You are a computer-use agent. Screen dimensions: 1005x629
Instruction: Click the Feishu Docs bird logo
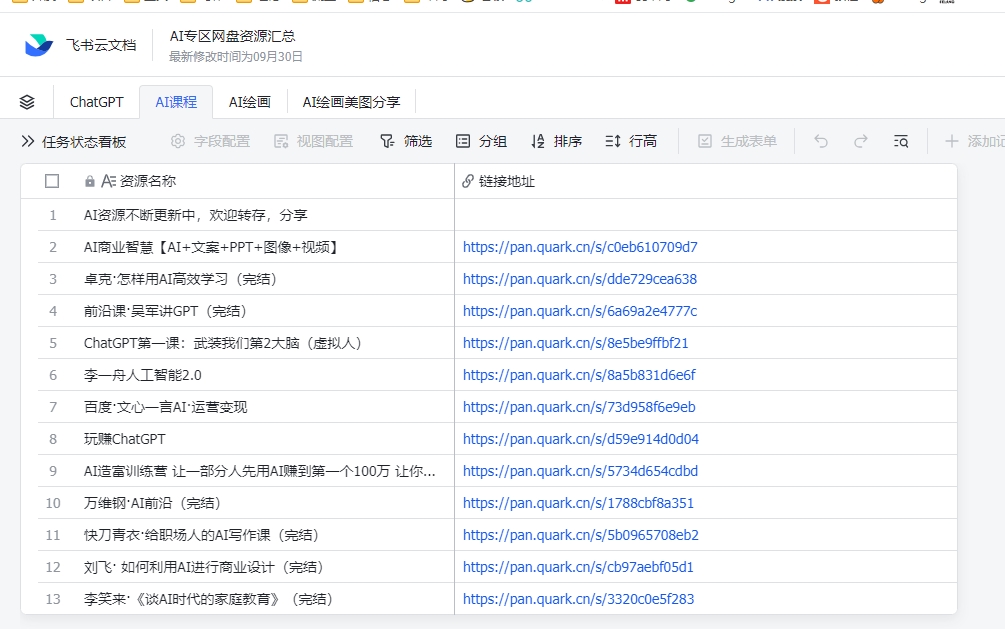[38, 45]
